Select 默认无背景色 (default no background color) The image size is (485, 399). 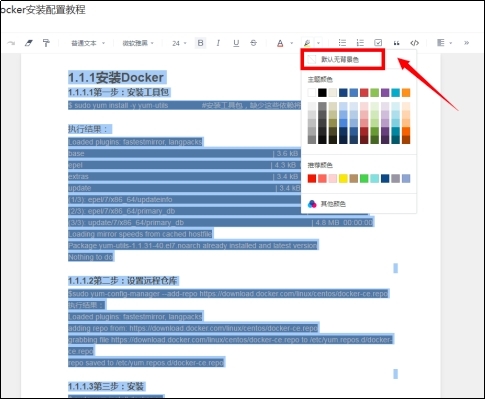tap(343, 59)
